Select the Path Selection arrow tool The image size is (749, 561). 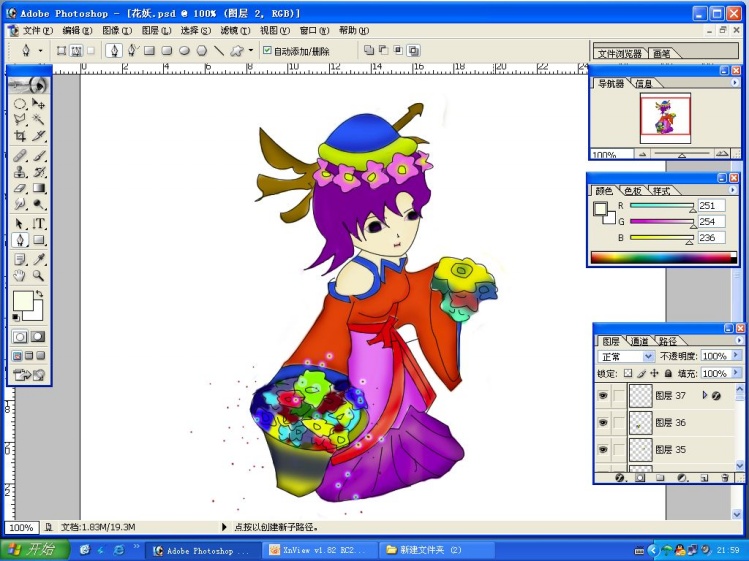coord(20,224)
